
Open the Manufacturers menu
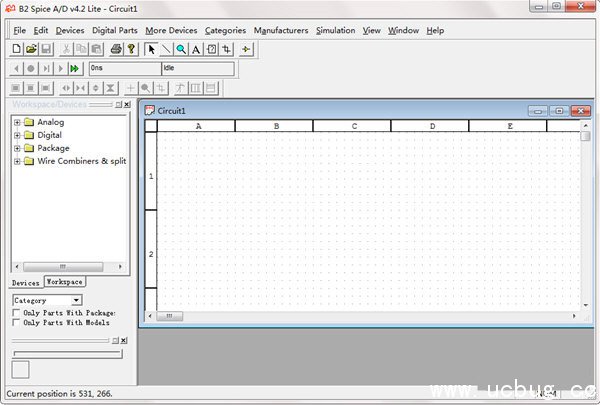[281, 30]
